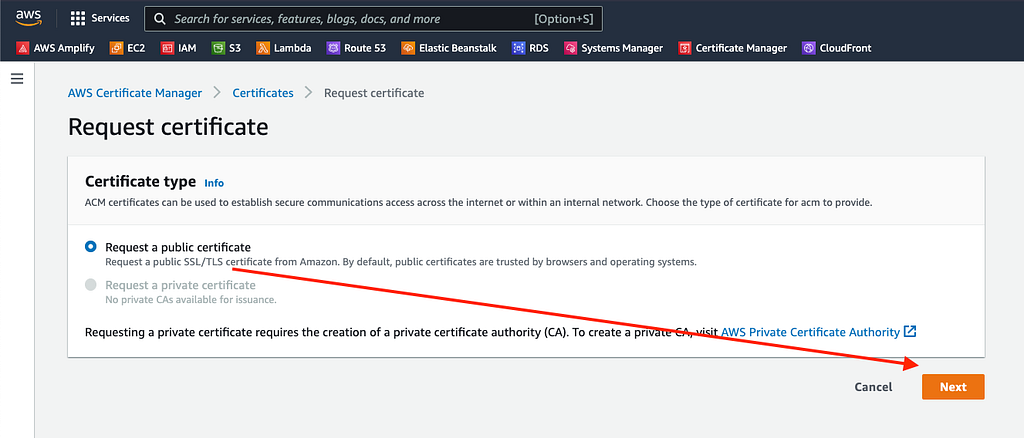1024x438 pixels.
Task: Select Request a private certificate
Action: (x=91, y=285)
